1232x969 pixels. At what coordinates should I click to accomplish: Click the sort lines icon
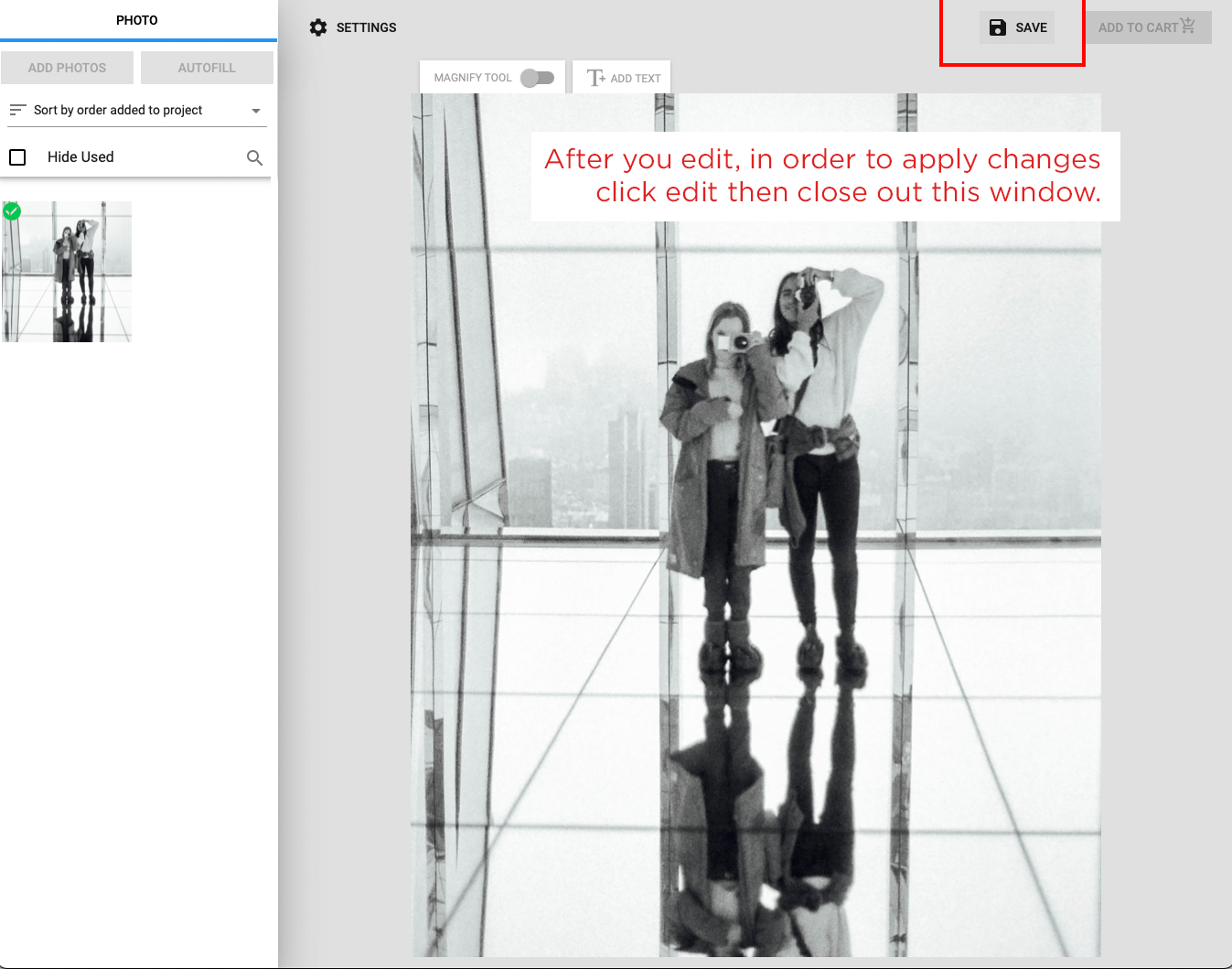[17, 110]
